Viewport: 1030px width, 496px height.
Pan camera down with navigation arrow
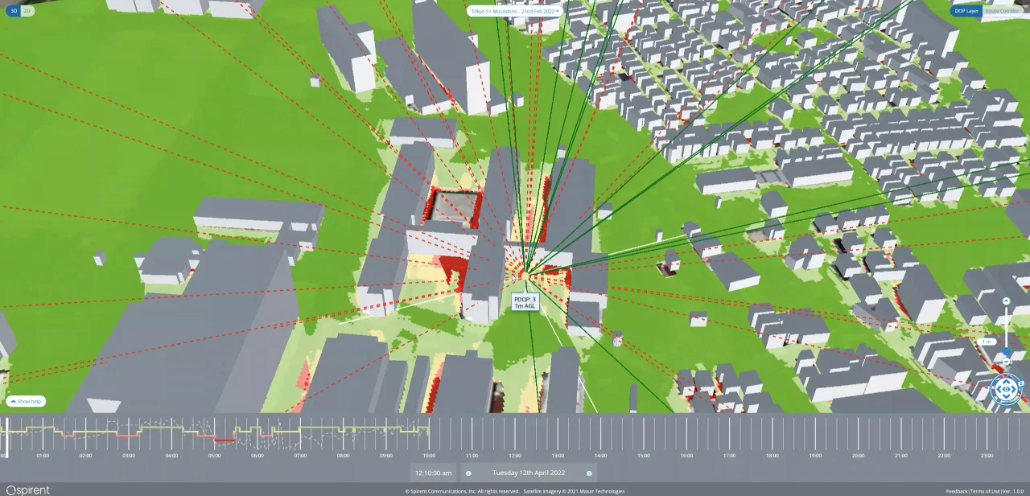[1007, 399]
